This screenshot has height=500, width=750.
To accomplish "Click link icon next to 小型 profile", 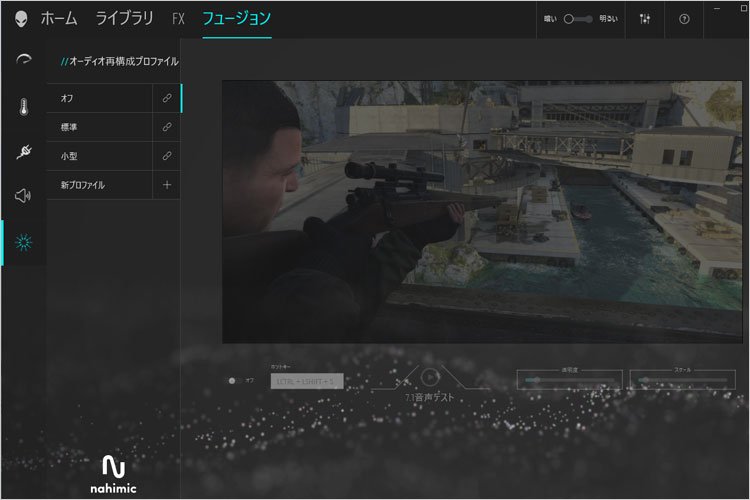I will (166, 156).
